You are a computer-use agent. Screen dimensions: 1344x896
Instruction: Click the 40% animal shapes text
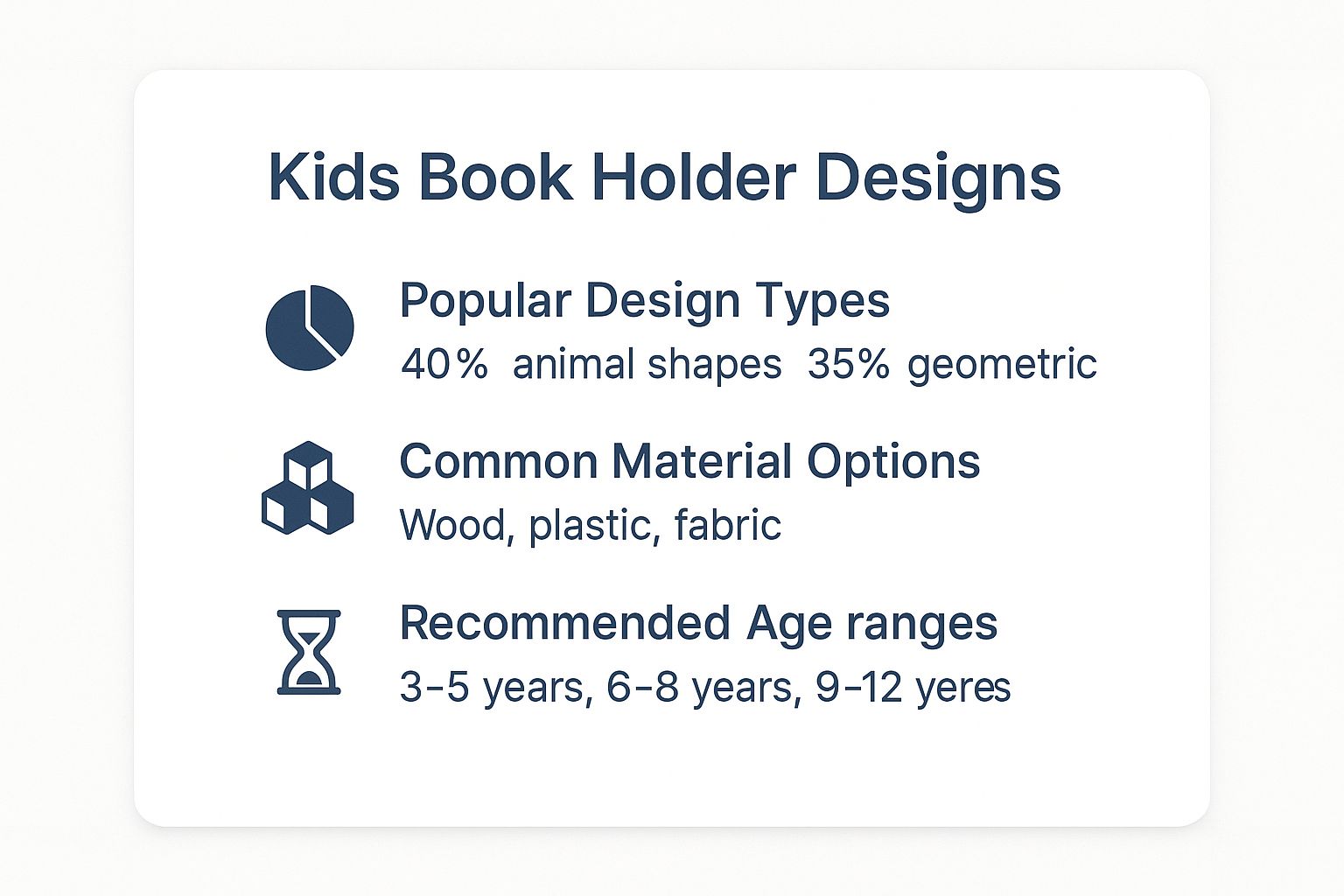pyautogui.click(x=591, y=364)
